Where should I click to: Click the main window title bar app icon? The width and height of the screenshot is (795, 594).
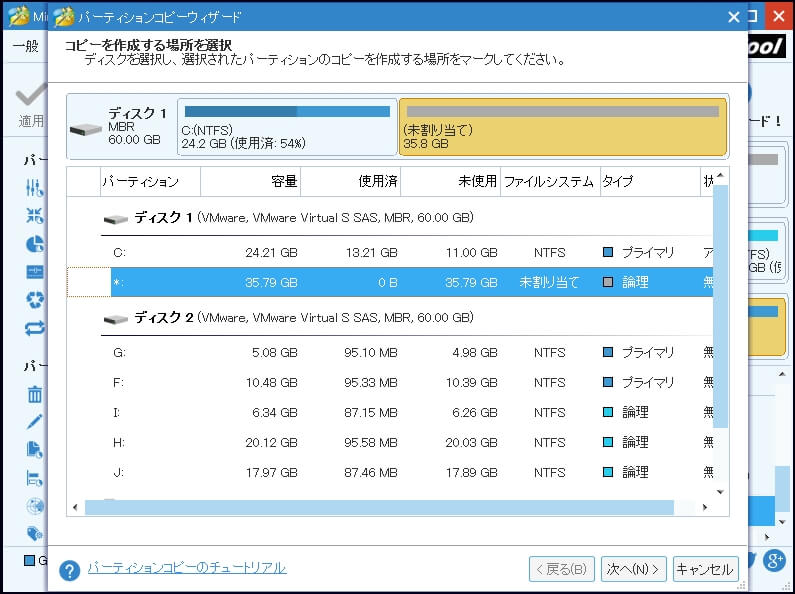tap(19, 17)
